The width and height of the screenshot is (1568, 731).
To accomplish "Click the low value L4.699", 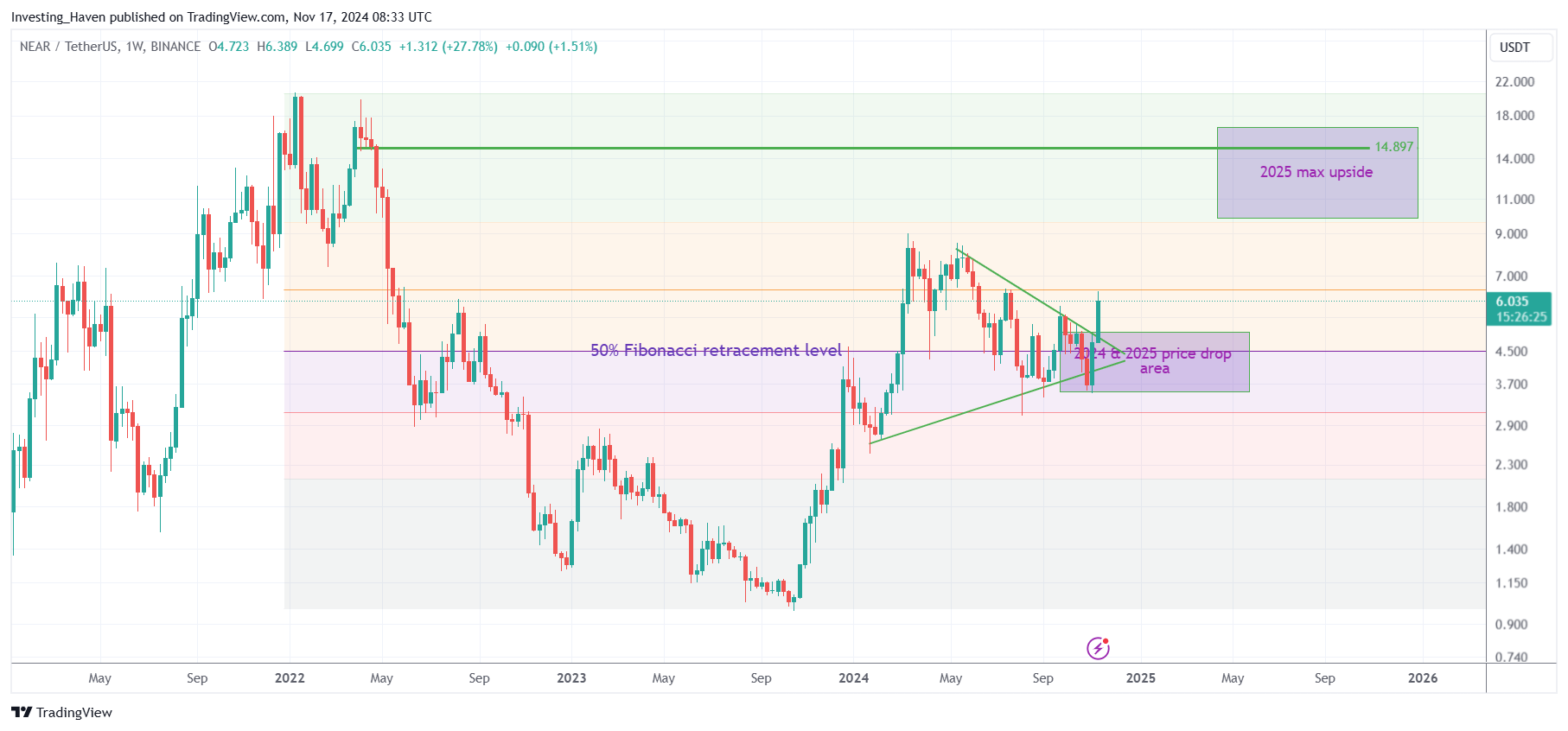I will [x=324, y=47].
